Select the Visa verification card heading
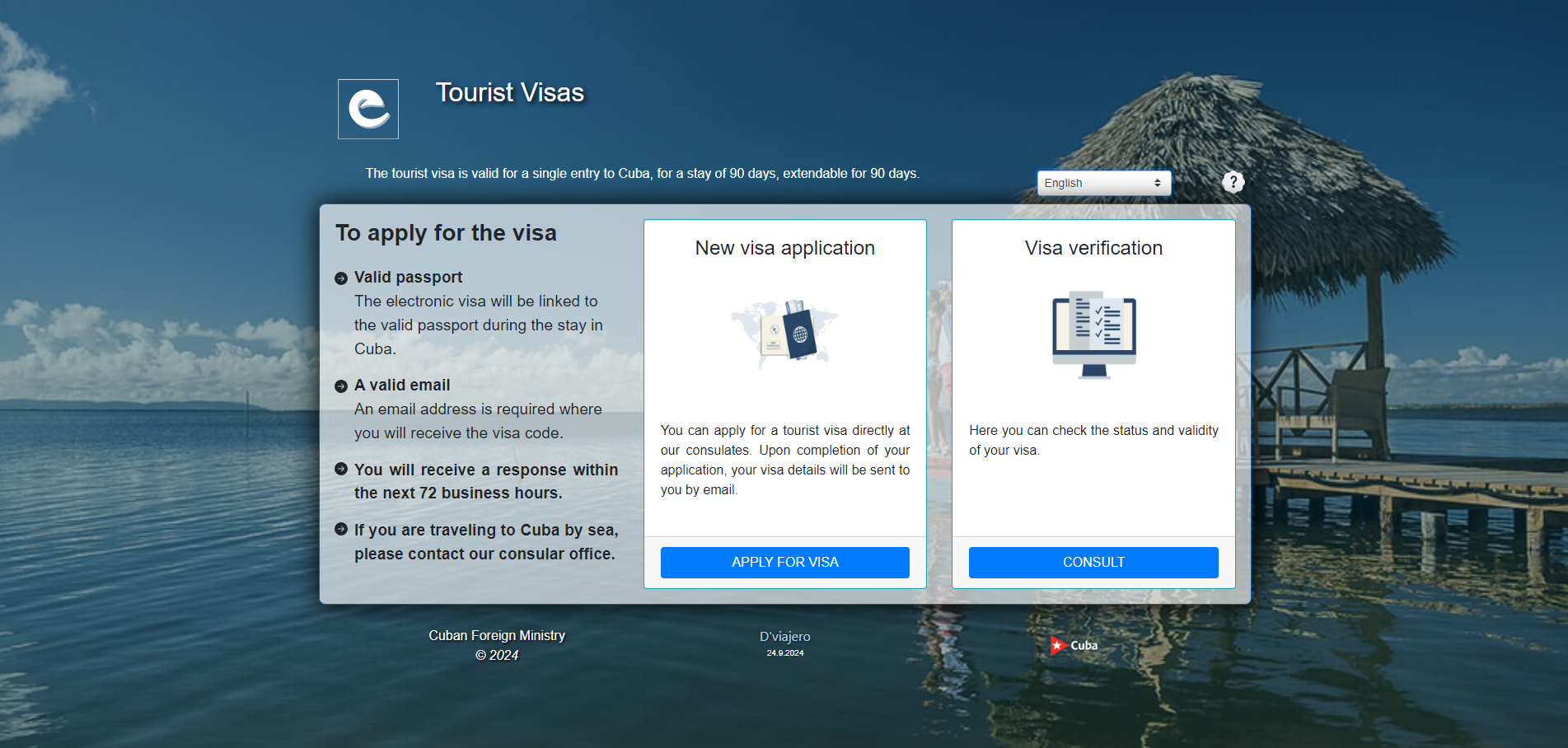Screen dimensions: 1568x748 (1093, 248)
